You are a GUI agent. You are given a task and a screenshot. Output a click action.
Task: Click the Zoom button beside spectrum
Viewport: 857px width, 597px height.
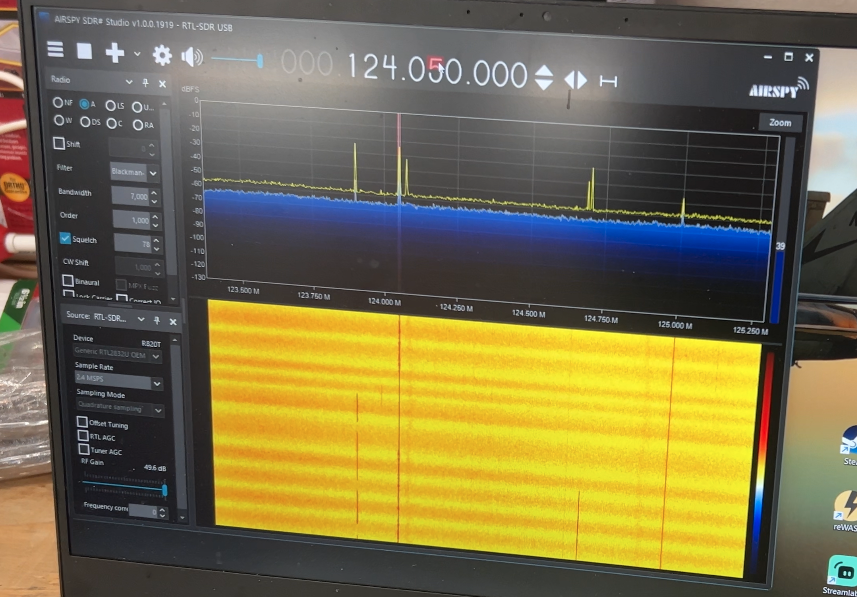[780, 122]
